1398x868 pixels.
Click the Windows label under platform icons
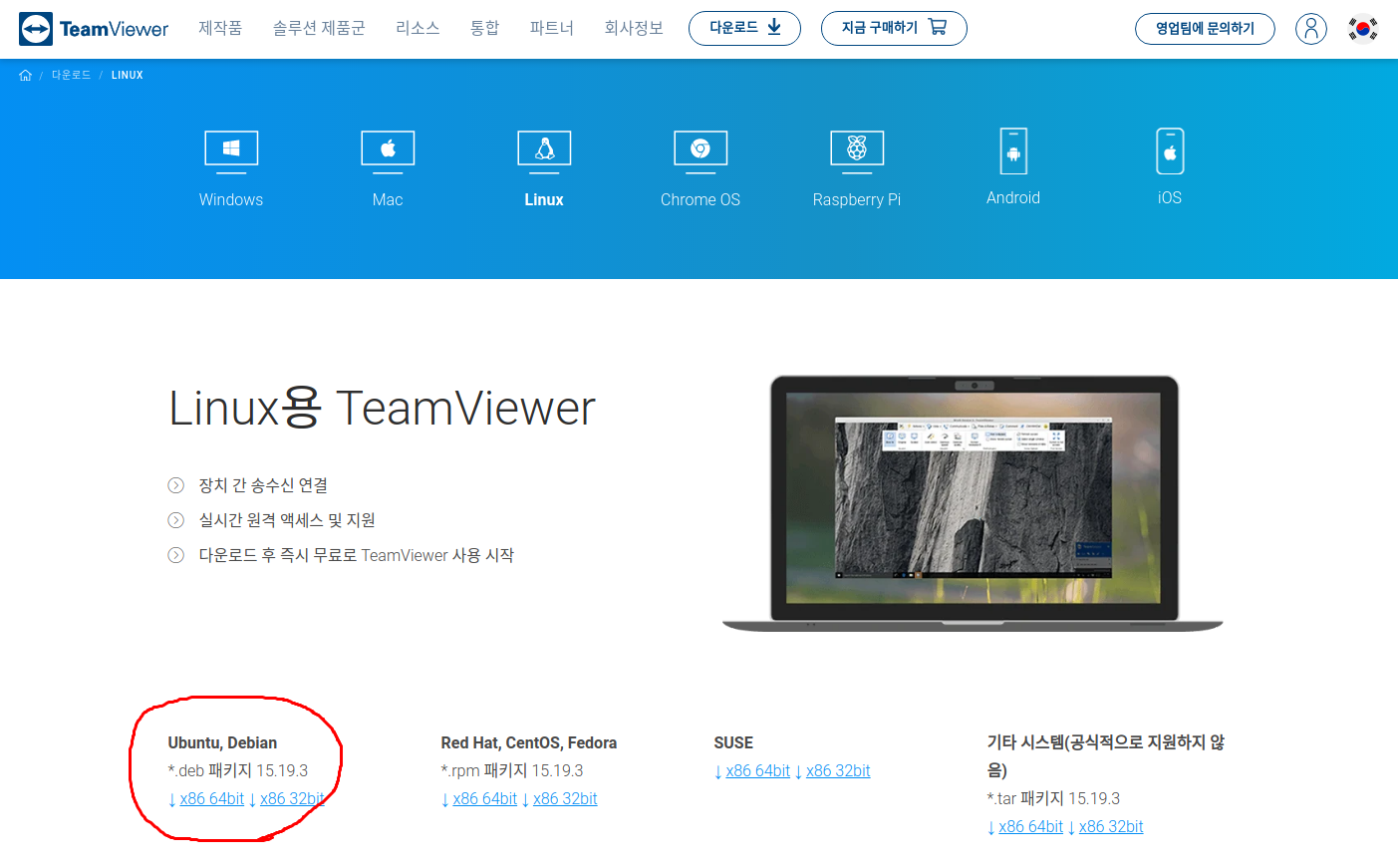[x=231, y=199]
